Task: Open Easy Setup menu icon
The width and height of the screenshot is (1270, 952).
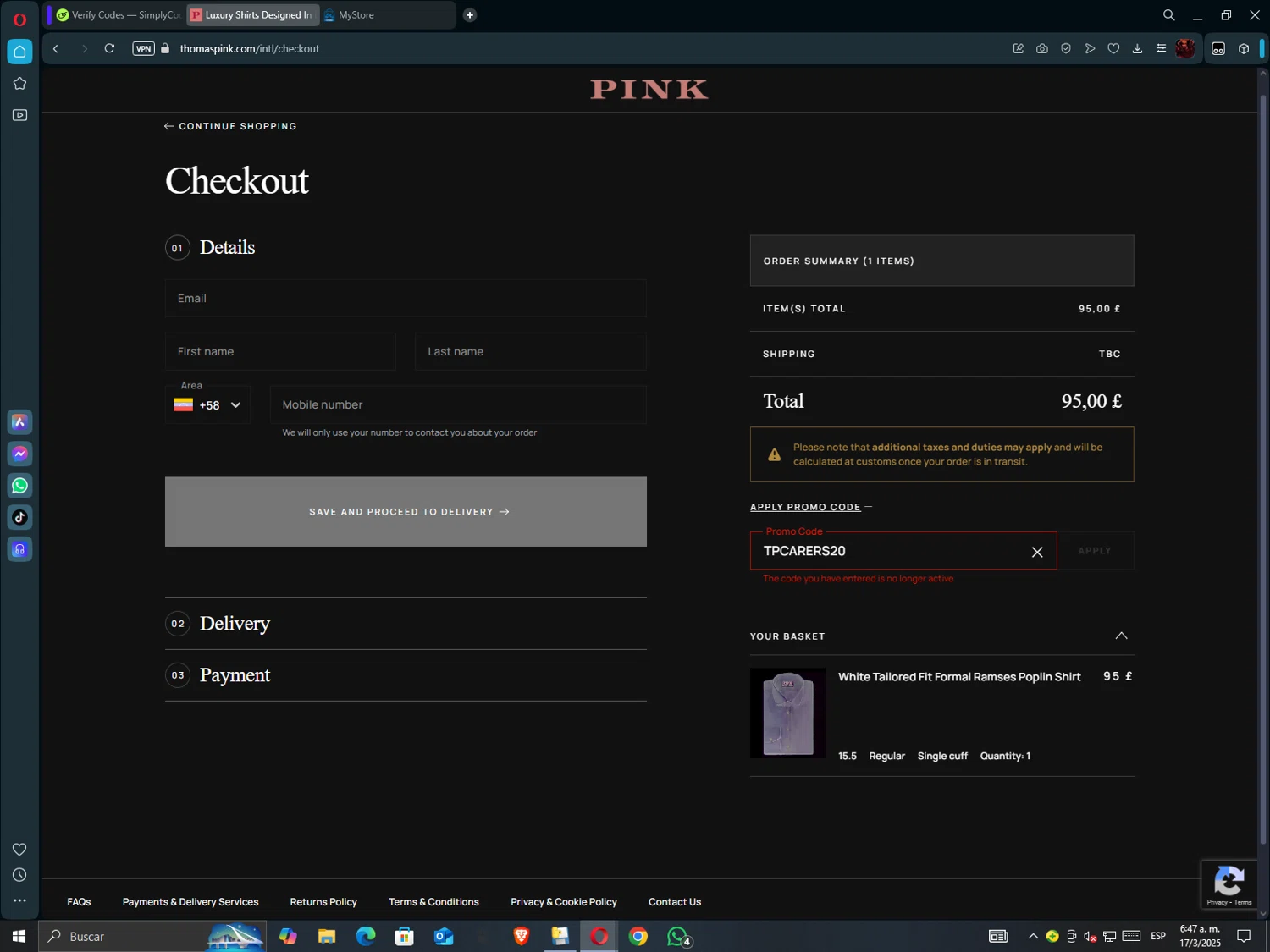Action: coord(1161,48)
